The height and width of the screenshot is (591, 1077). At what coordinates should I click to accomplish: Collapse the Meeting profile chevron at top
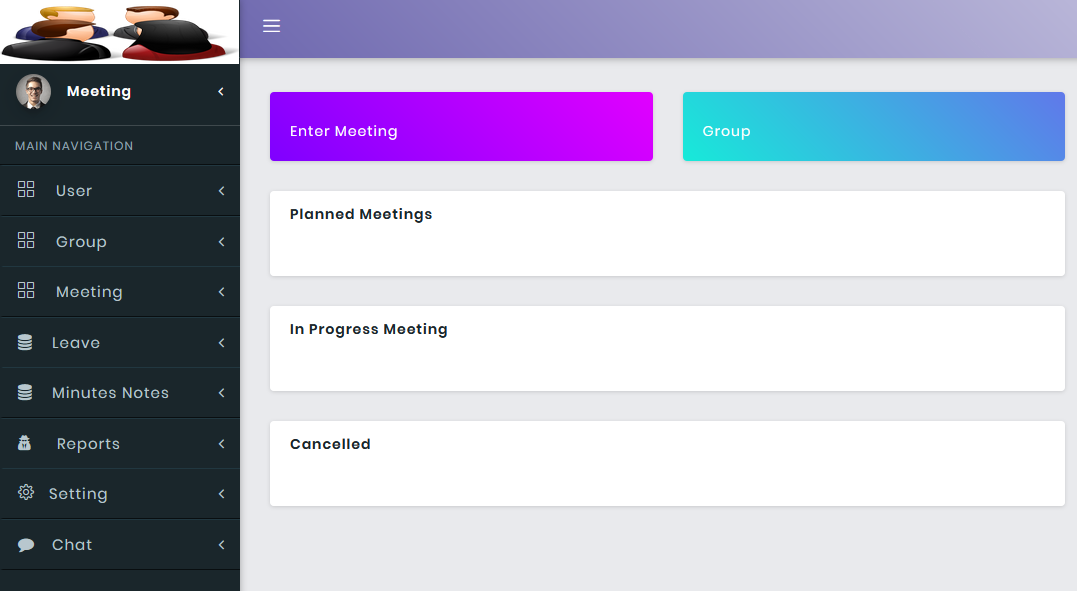click(x=220, y=92)
